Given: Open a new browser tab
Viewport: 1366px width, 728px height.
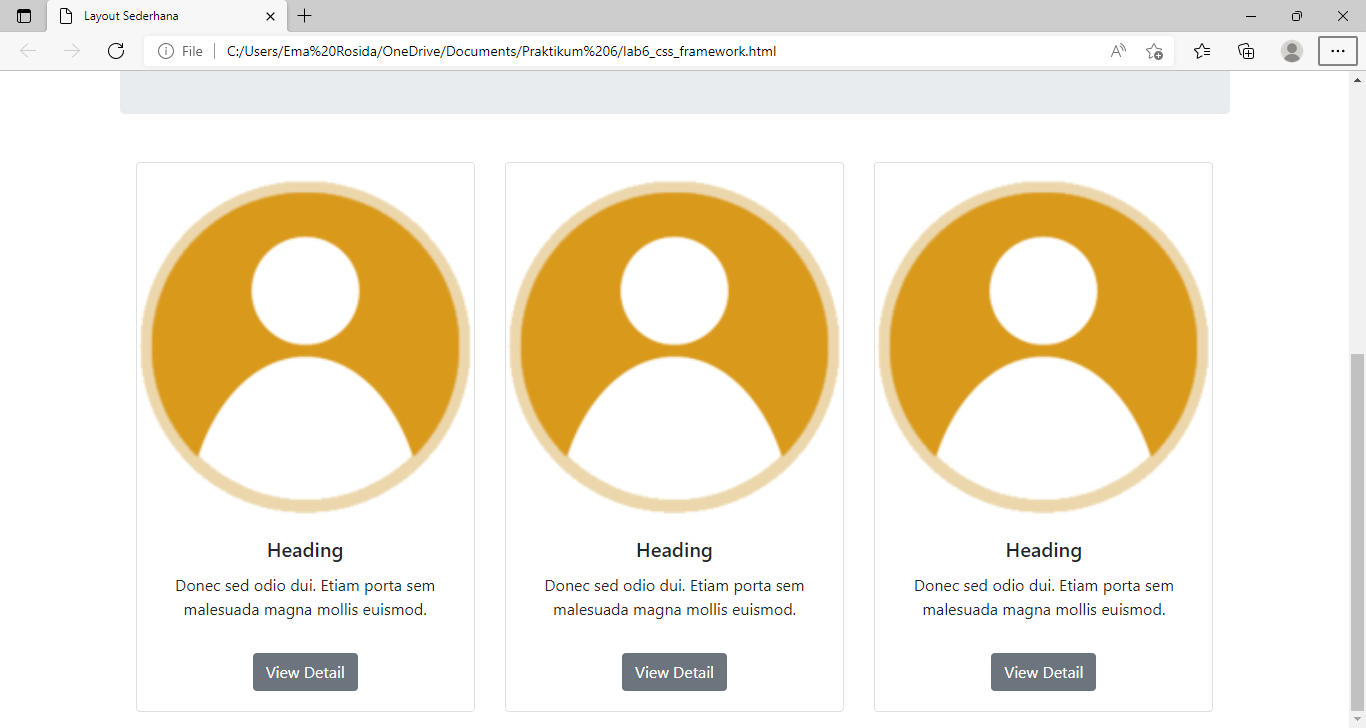Looking at the screenshot, I should tap(304, 16).
